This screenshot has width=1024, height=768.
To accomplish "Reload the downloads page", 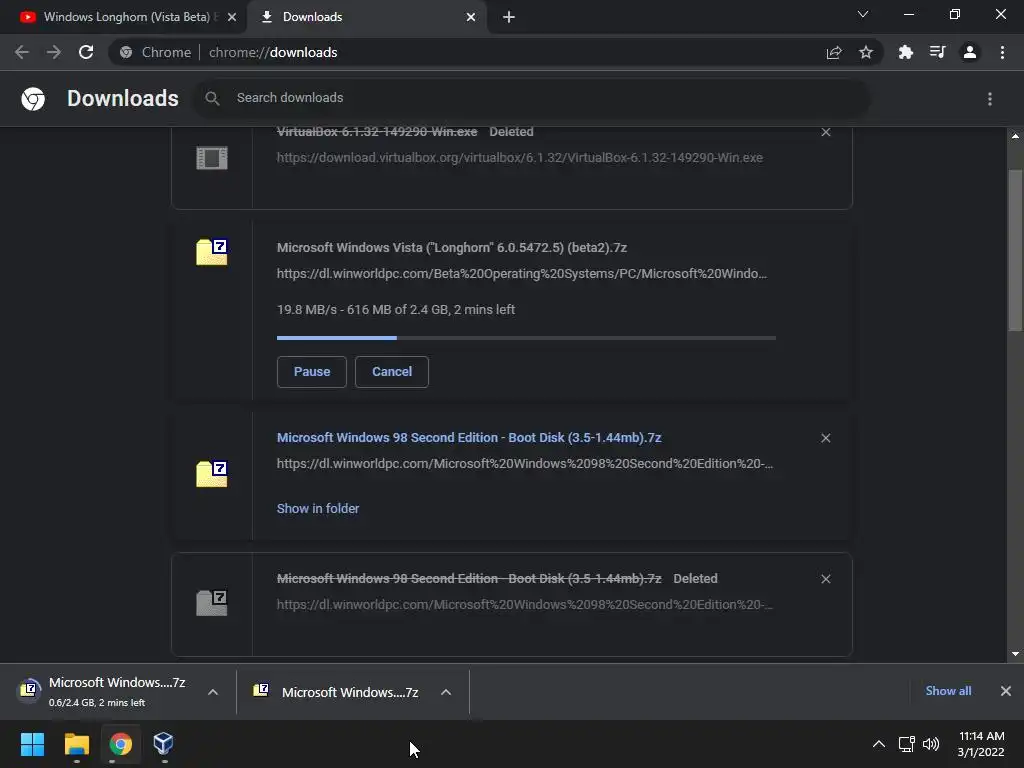I will coord(86,52).
